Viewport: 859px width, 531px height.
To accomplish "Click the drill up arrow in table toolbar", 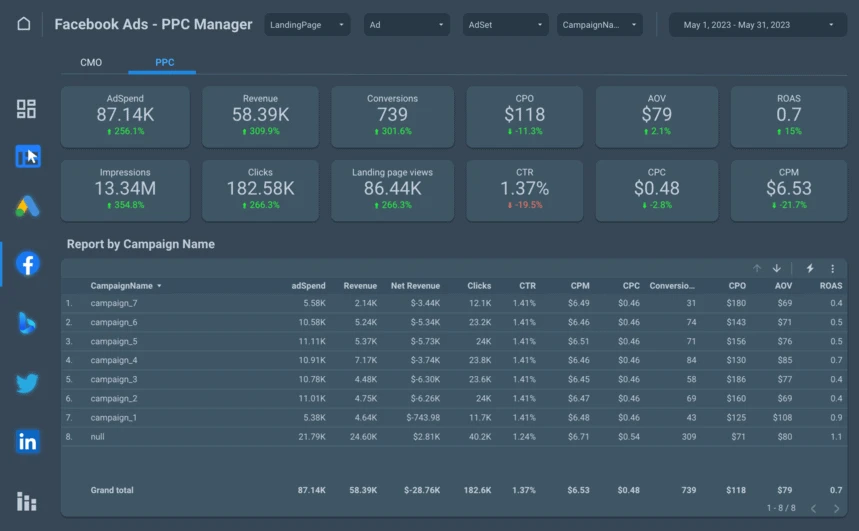I will click(757, 269).
